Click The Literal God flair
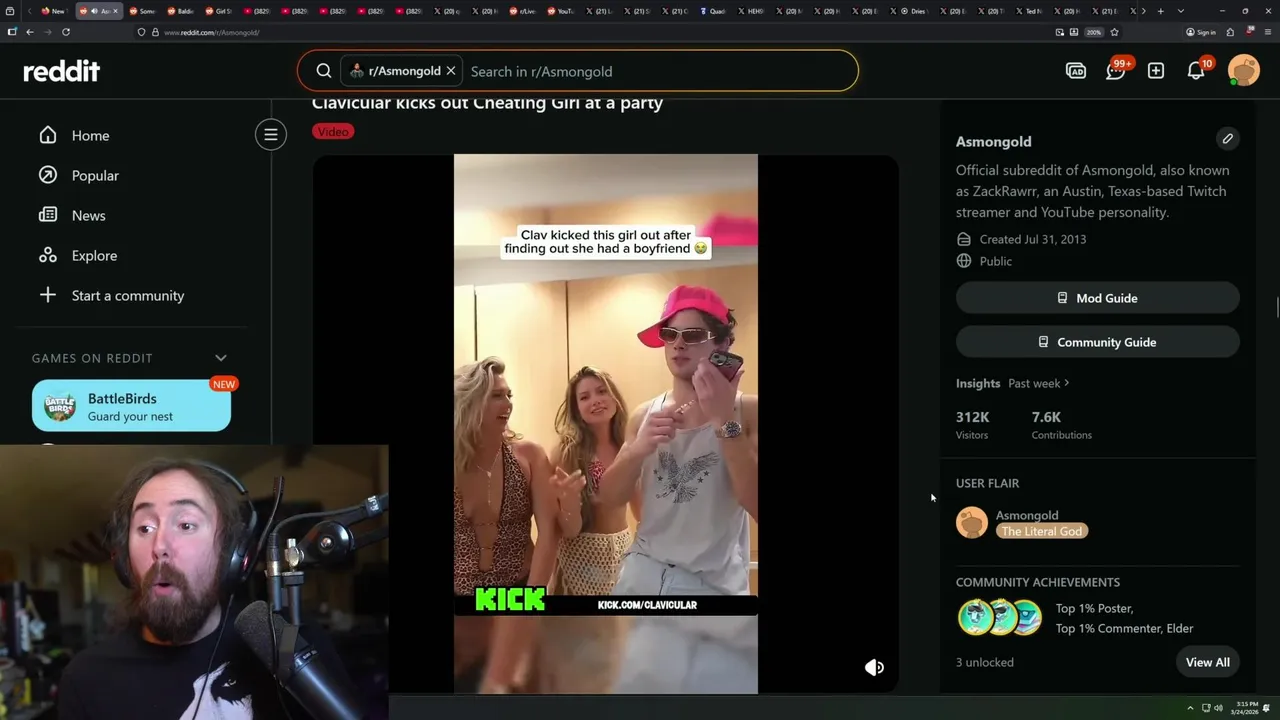The width and height of the screenshot is (1280, 720). coord(1041,531)
